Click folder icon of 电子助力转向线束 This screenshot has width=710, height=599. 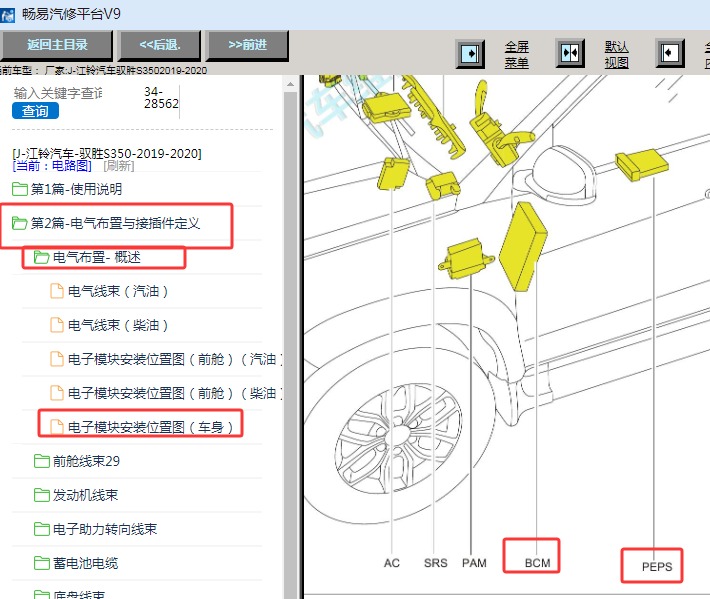click(x=42, y=529)
